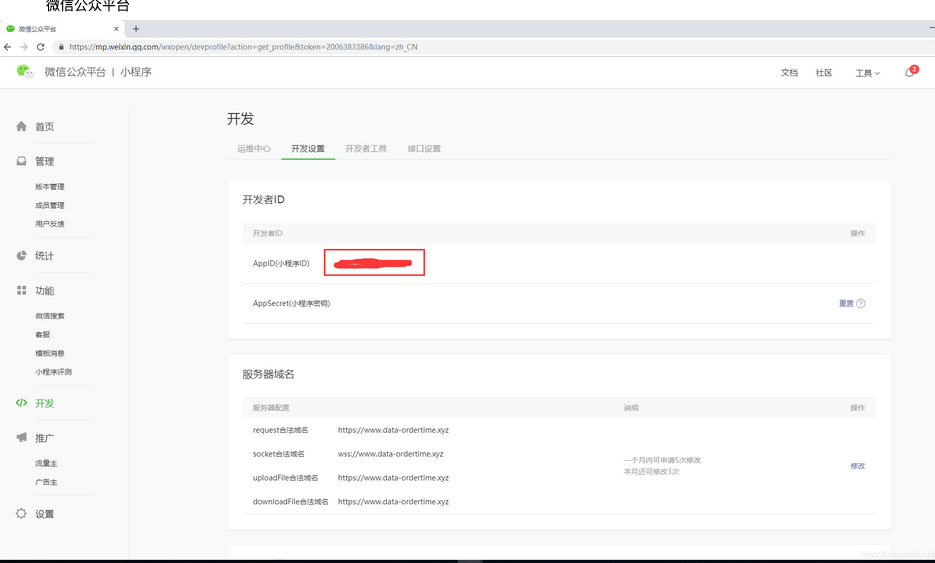Screen dimensions: 935x563
Task: Click the 首页 sidebar label
Action: pyautogui.click(x=44, y=126)
